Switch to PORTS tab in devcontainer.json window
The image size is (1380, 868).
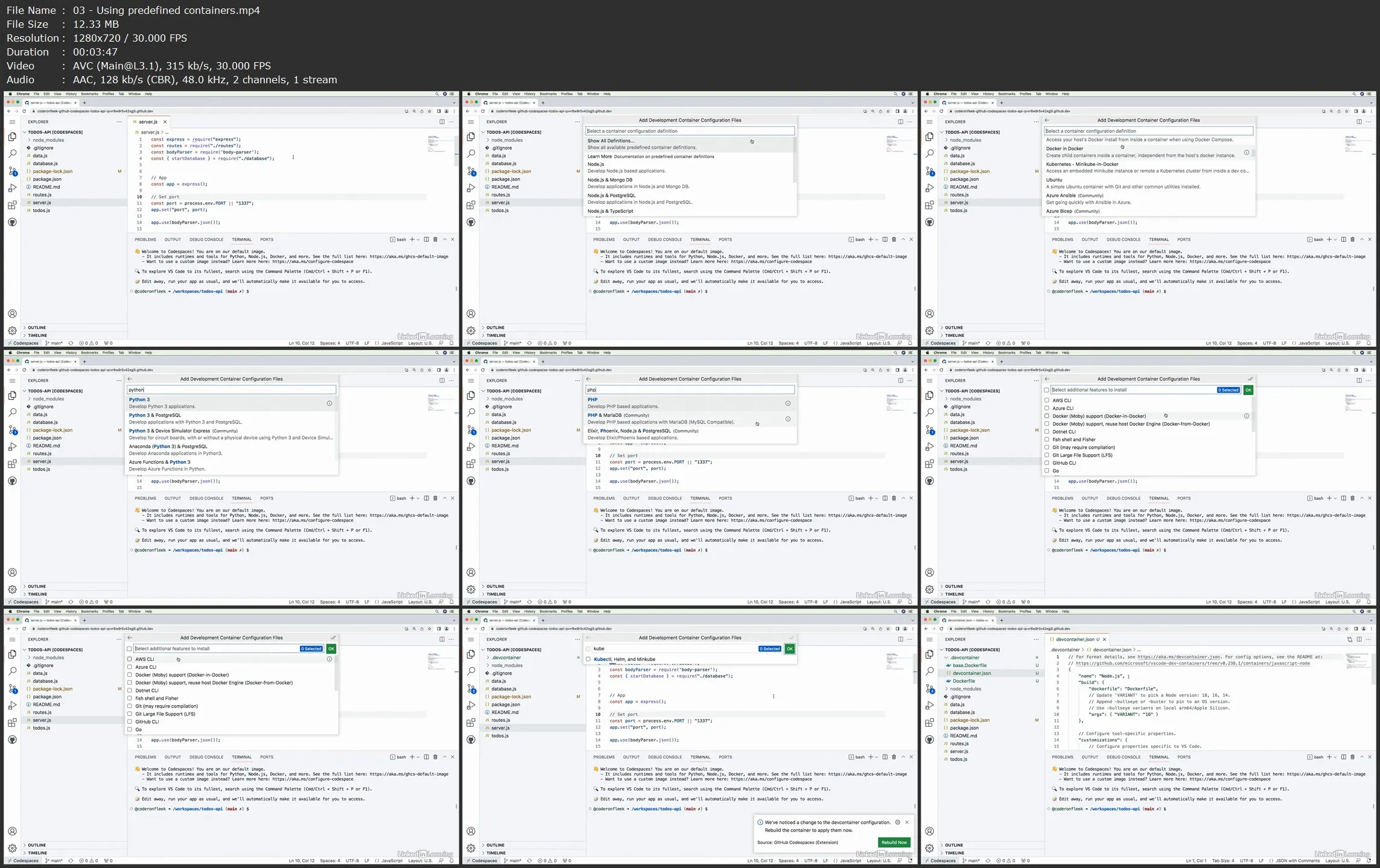pyautogui.click(x=1184, y=757)
